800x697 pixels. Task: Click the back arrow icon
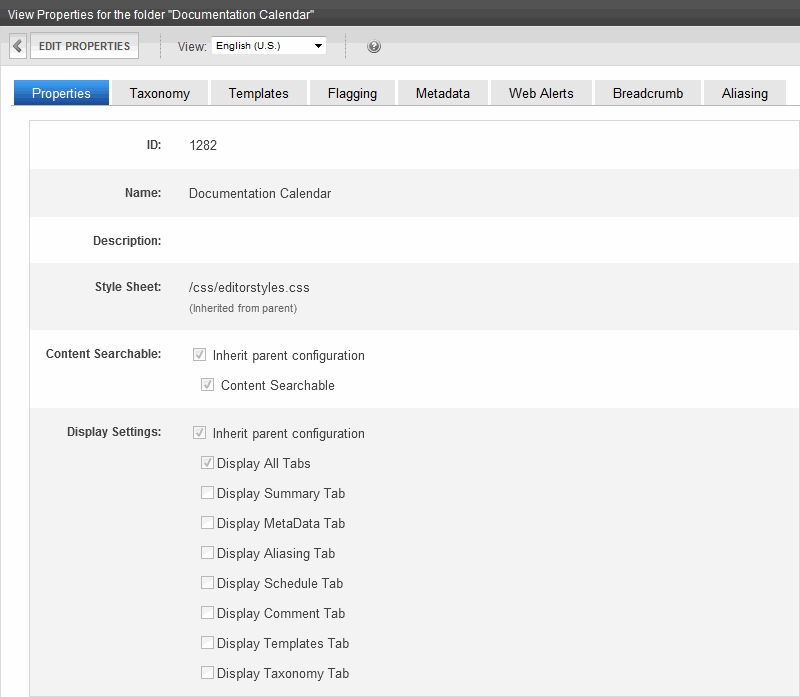tap(18, 46)
